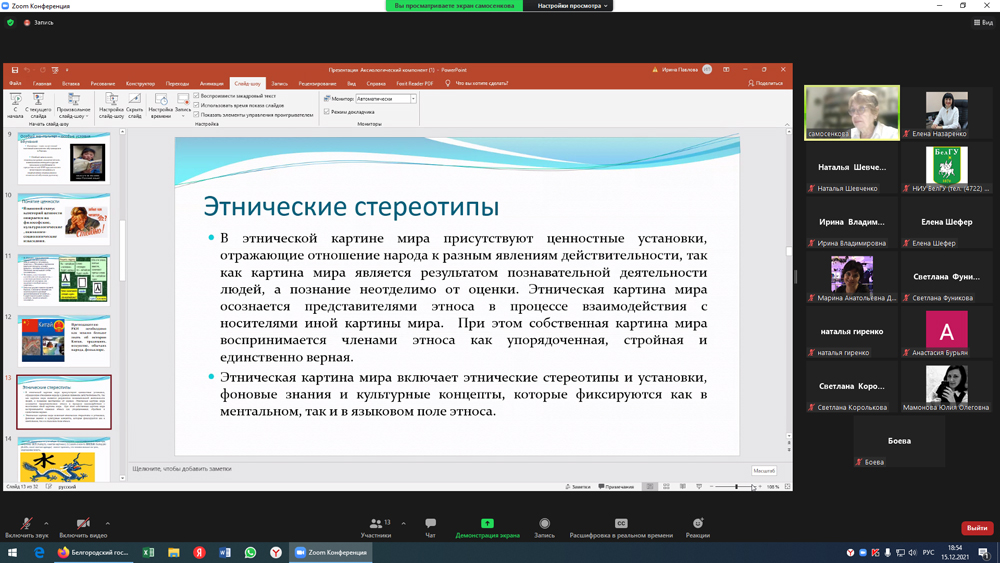Image resolution: width=1000 pixels, height=563 pixels.
Task: Toggle Воспроизвести закадровый текст checkbox
Action: 197,96
